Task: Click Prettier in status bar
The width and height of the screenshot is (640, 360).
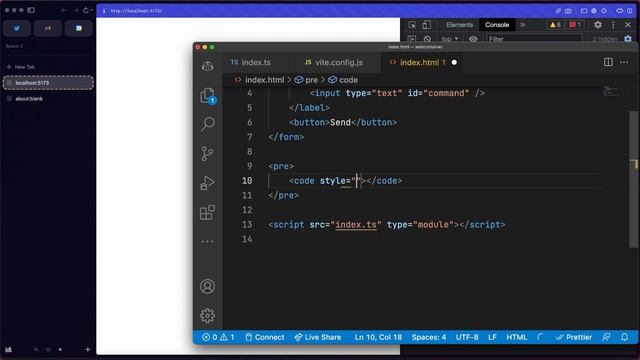Action: (574, 337)
